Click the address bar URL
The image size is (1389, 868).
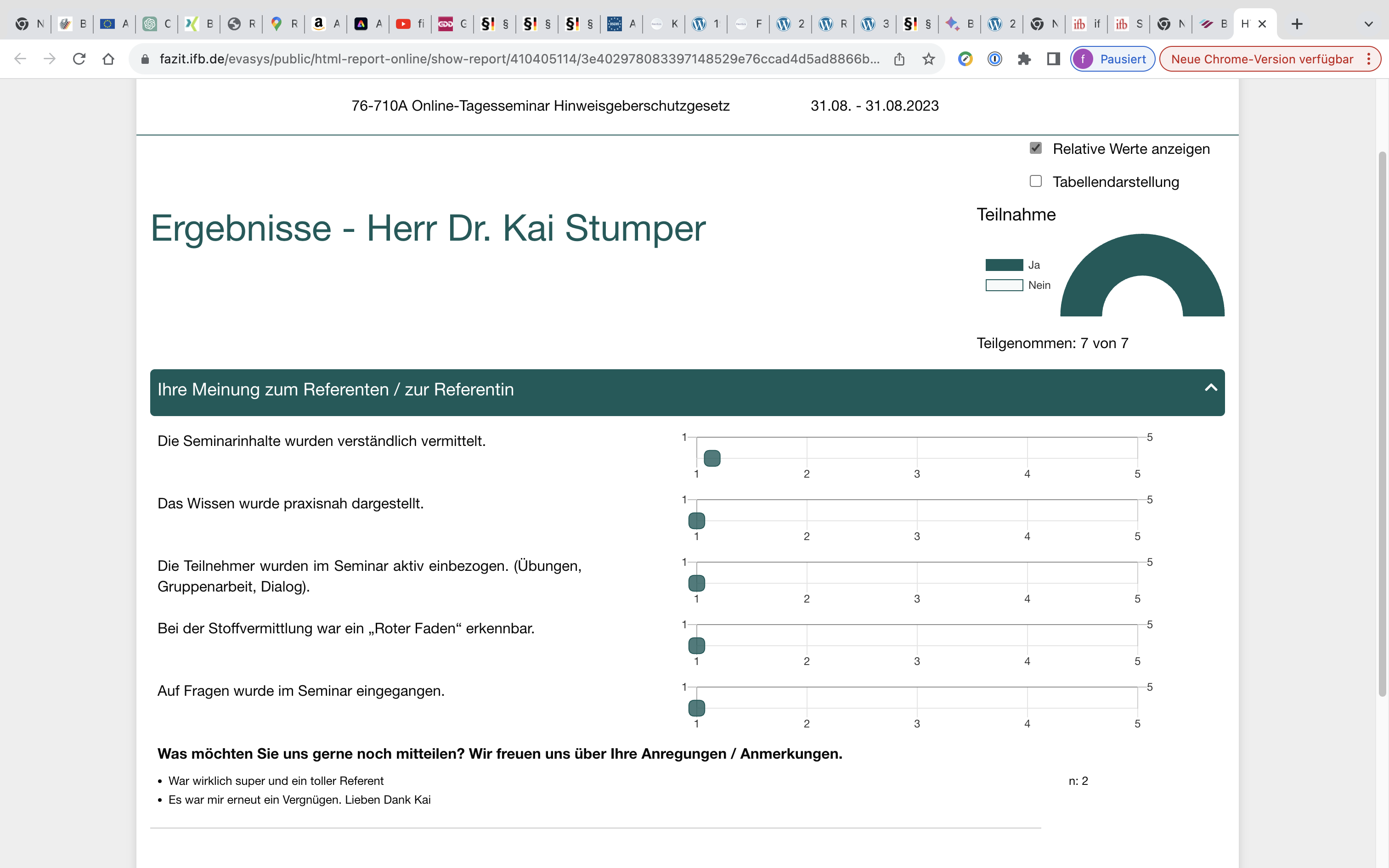coord(519,59)
